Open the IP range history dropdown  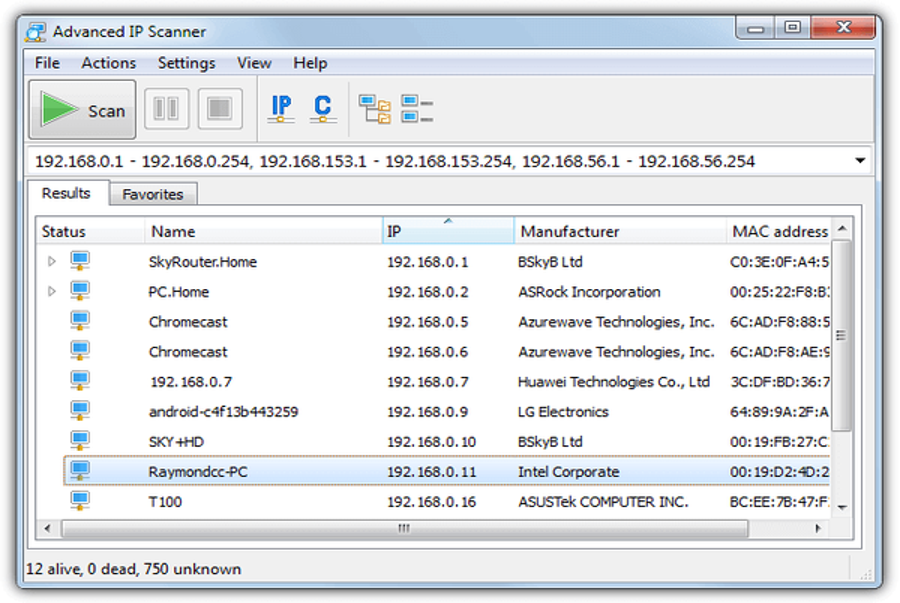point(860,161)
